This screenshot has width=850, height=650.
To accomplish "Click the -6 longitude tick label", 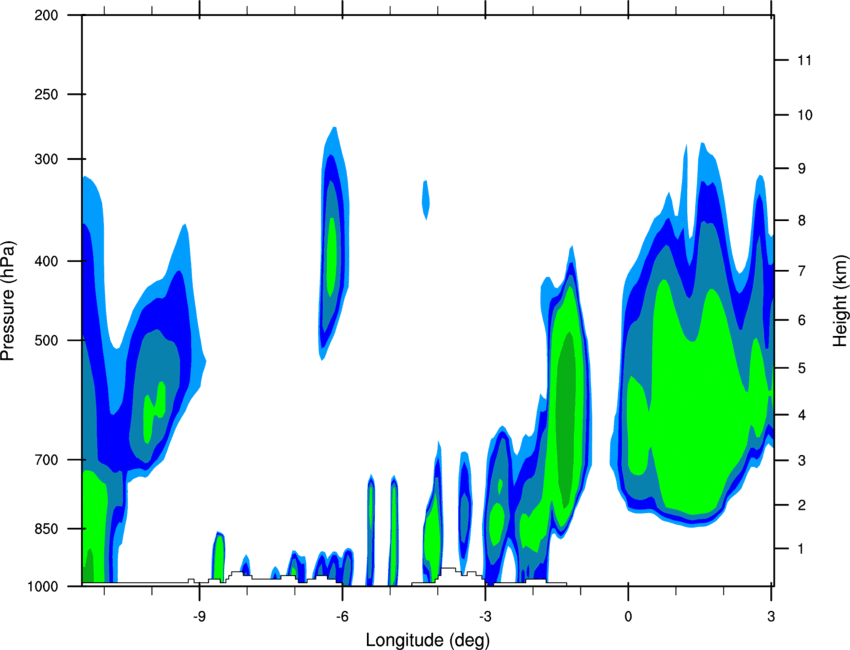I will (x=342, y=617).
